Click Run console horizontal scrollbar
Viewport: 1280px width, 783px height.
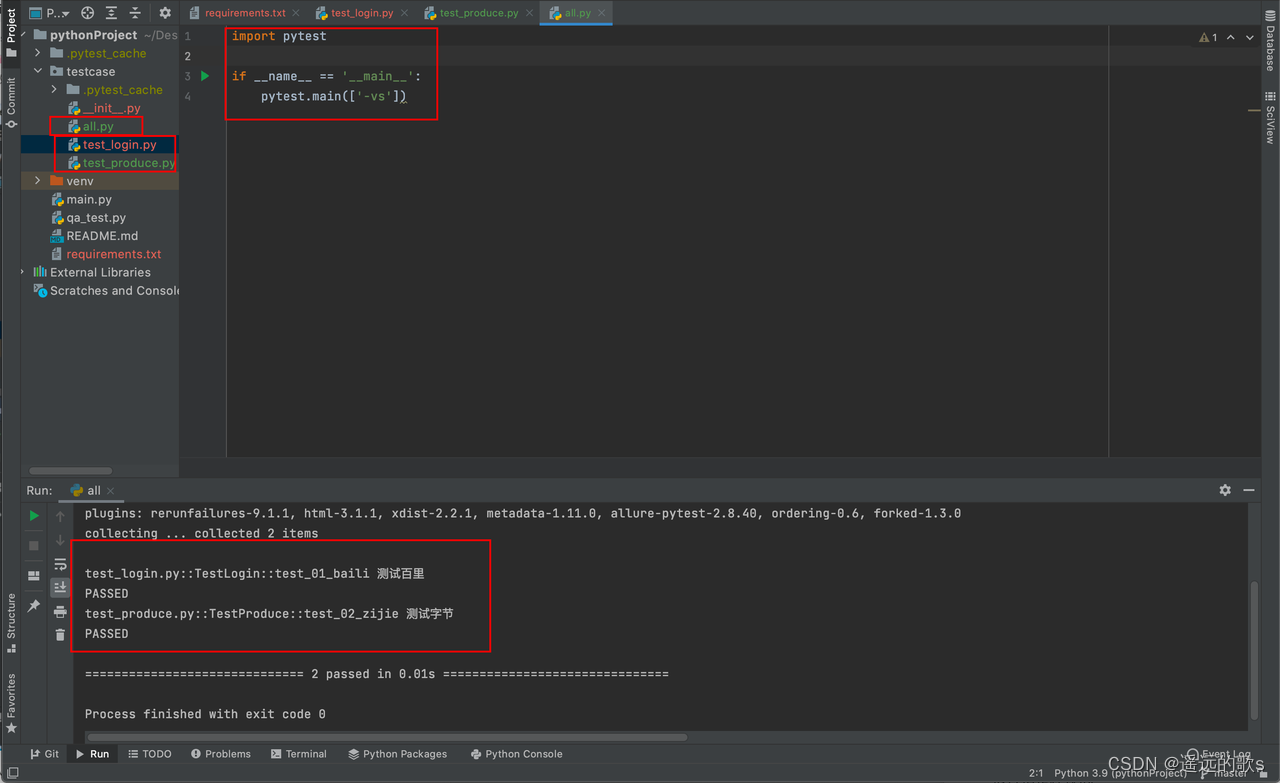(387, 737)
